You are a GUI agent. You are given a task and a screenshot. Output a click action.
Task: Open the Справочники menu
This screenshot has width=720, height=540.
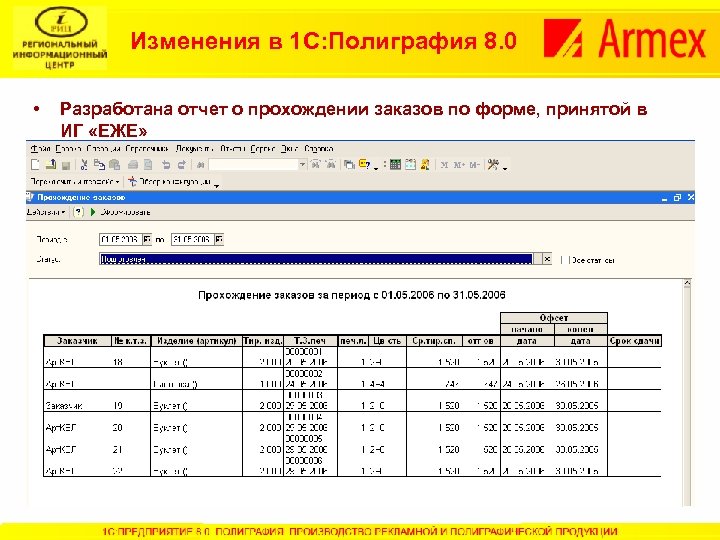tap(147, 149)
